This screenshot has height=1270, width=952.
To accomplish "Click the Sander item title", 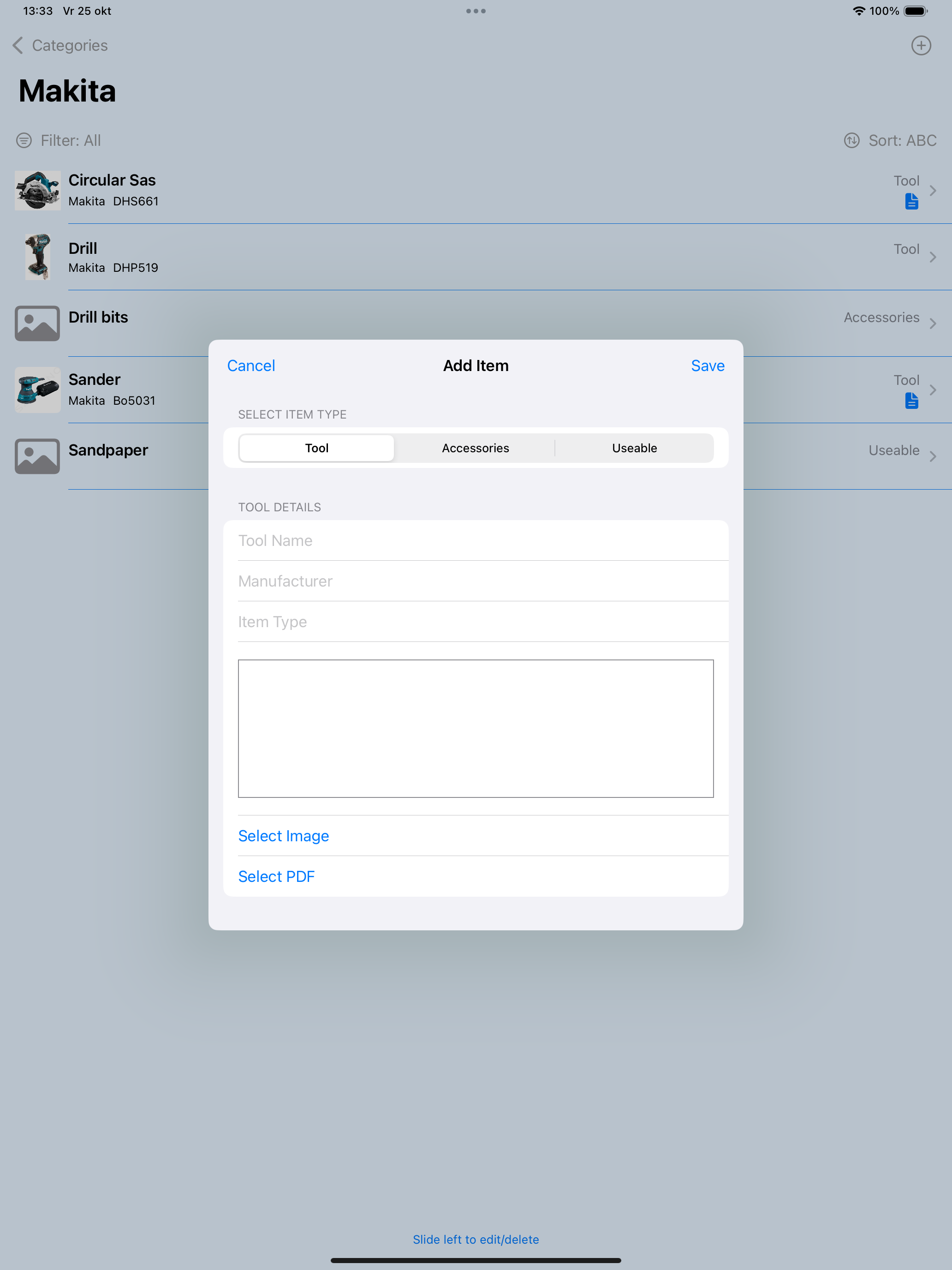I will (94, 379).
